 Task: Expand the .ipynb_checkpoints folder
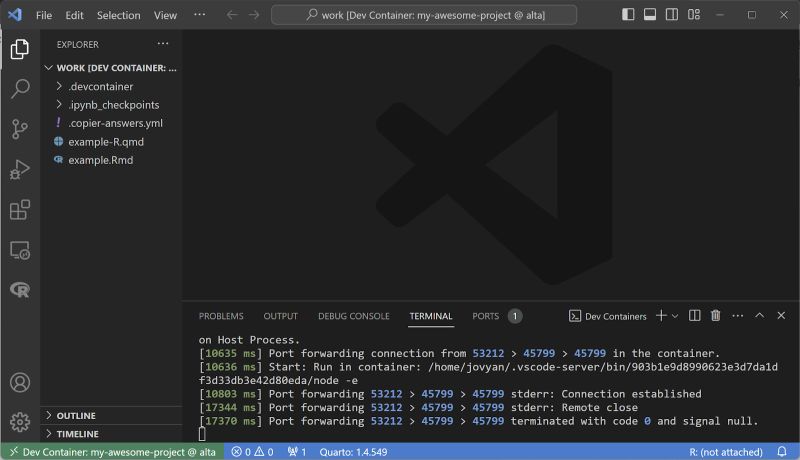tap(111, 105)
